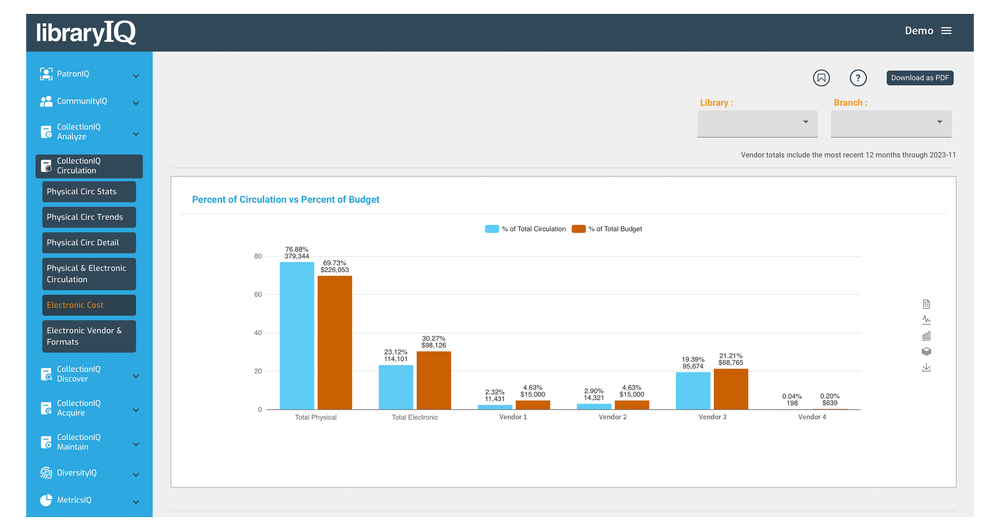Open the Branch dropdown
Viewport: 1000px width, 531px height.
click(x=891, y=124)
